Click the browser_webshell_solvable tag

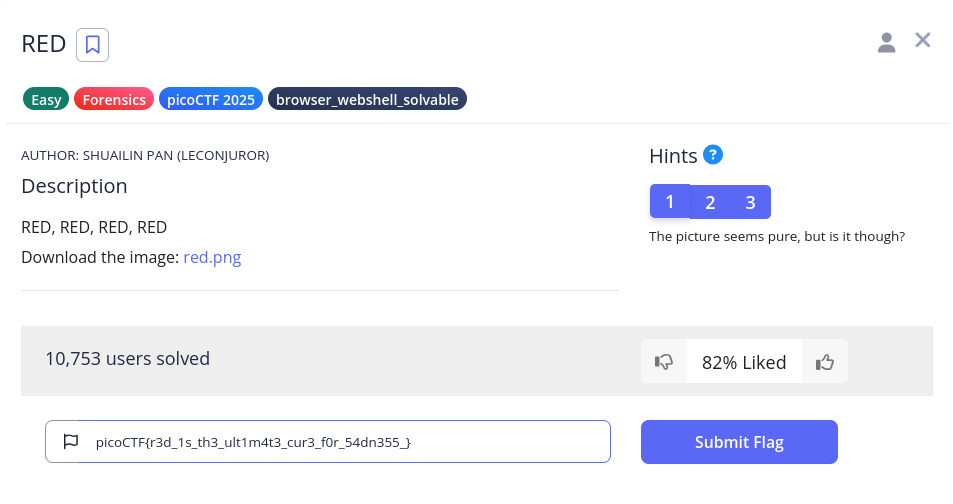(367, 99)
